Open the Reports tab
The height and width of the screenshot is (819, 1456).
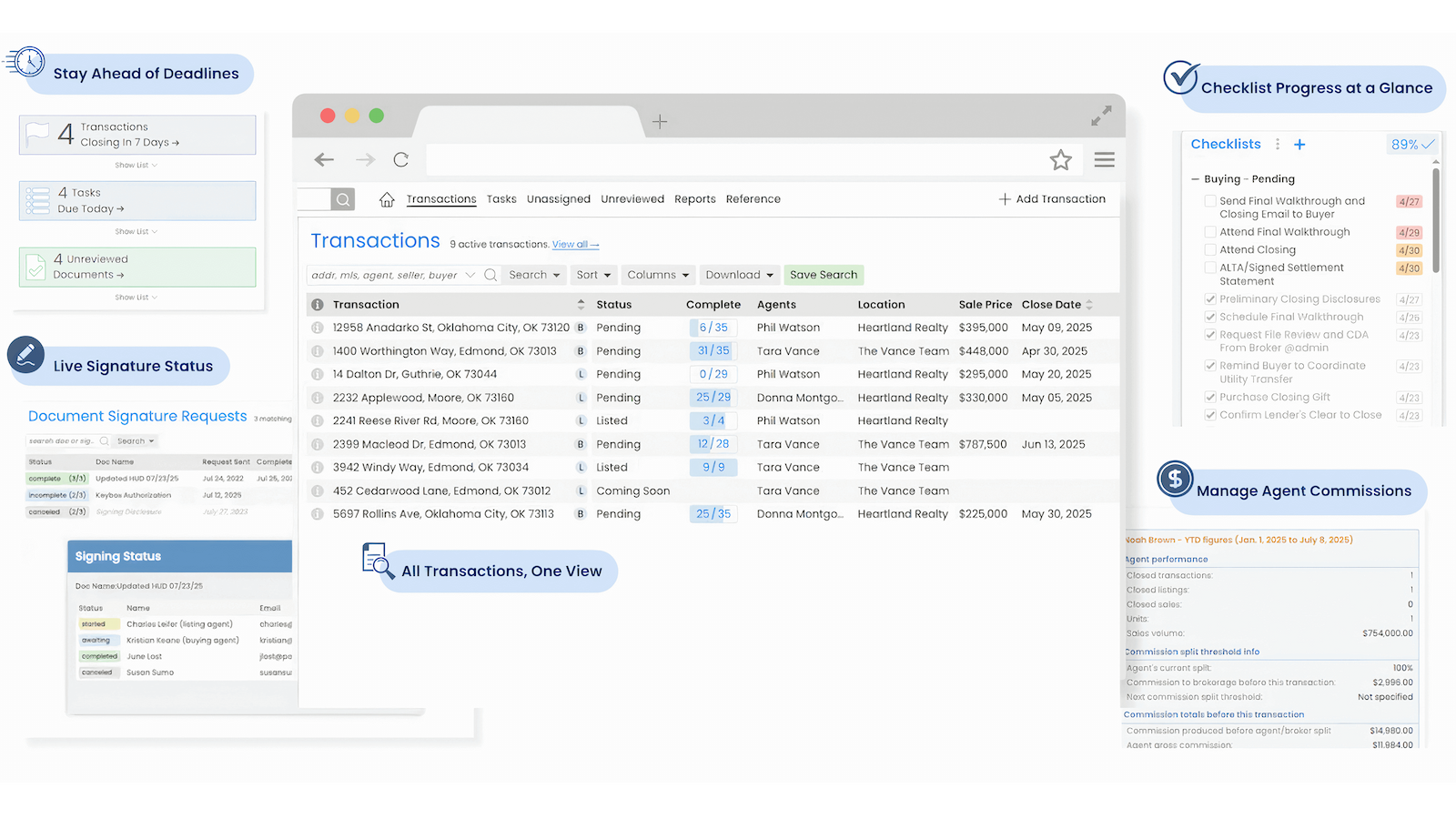[694, 199]
